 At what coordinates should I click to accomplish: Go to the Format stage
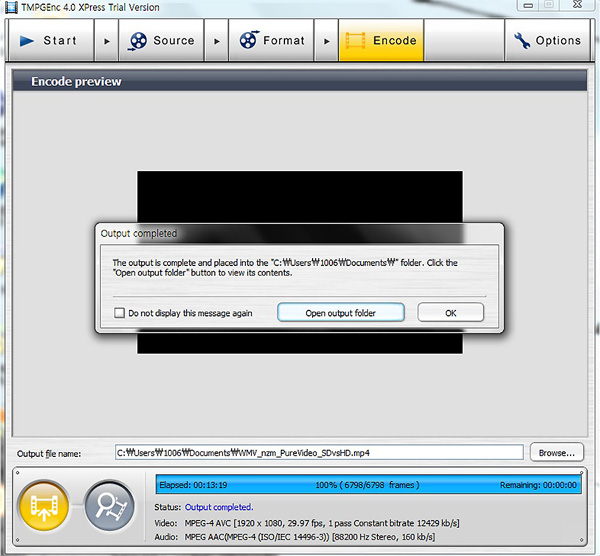(x=271, y=40)
